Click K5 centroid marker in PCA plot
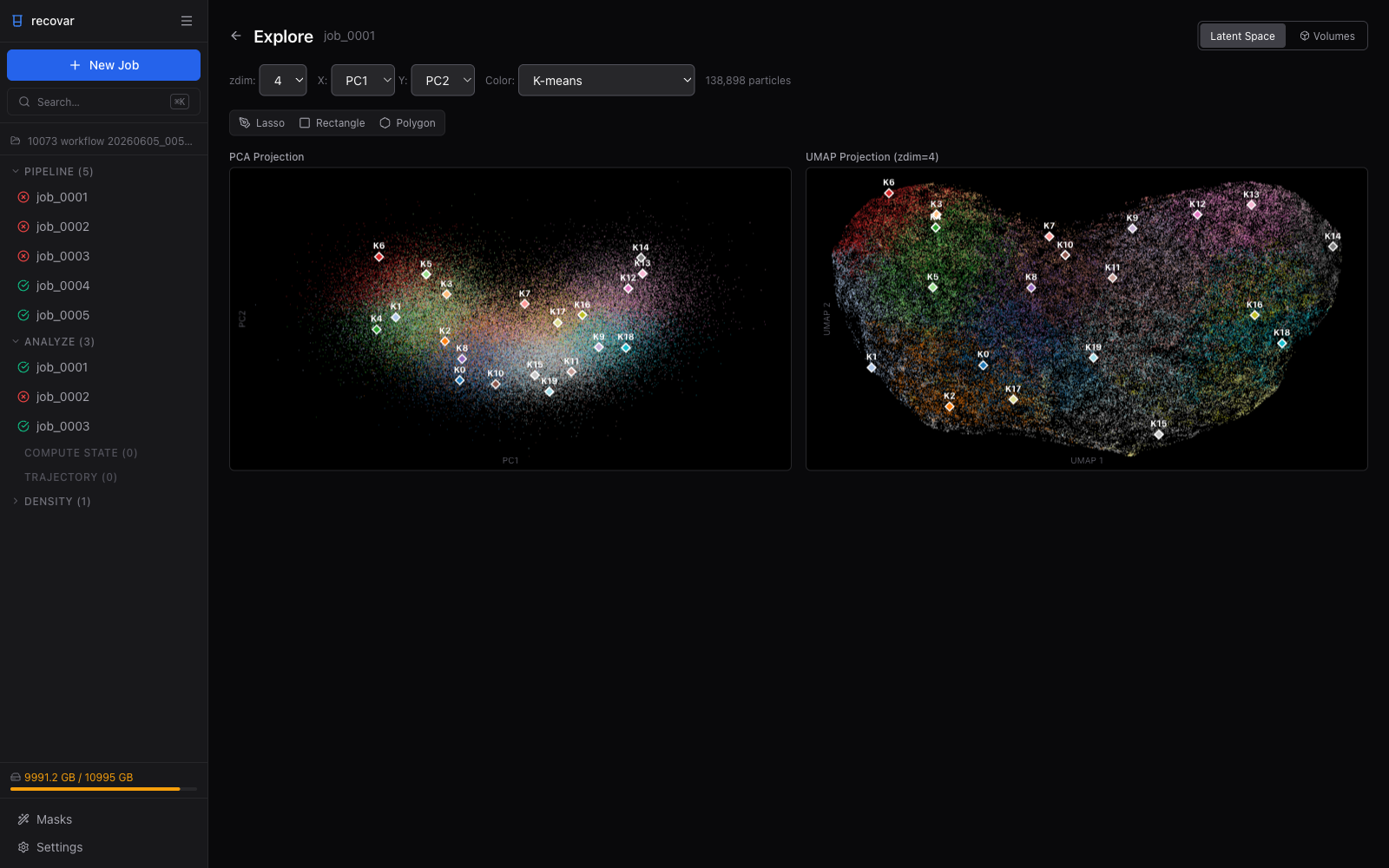 426,274
